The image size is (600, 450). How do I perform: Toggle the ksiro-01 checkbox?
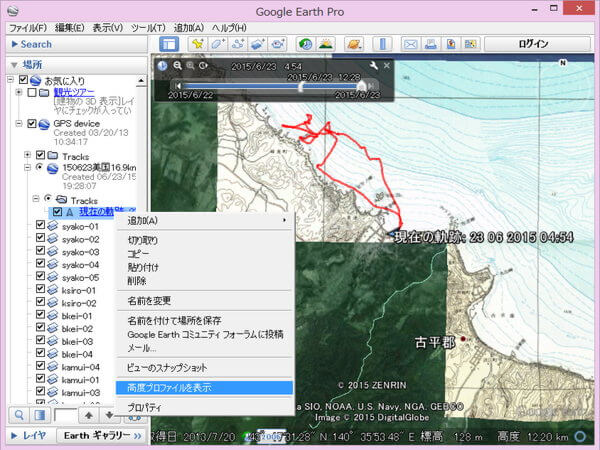pos(40,289)
